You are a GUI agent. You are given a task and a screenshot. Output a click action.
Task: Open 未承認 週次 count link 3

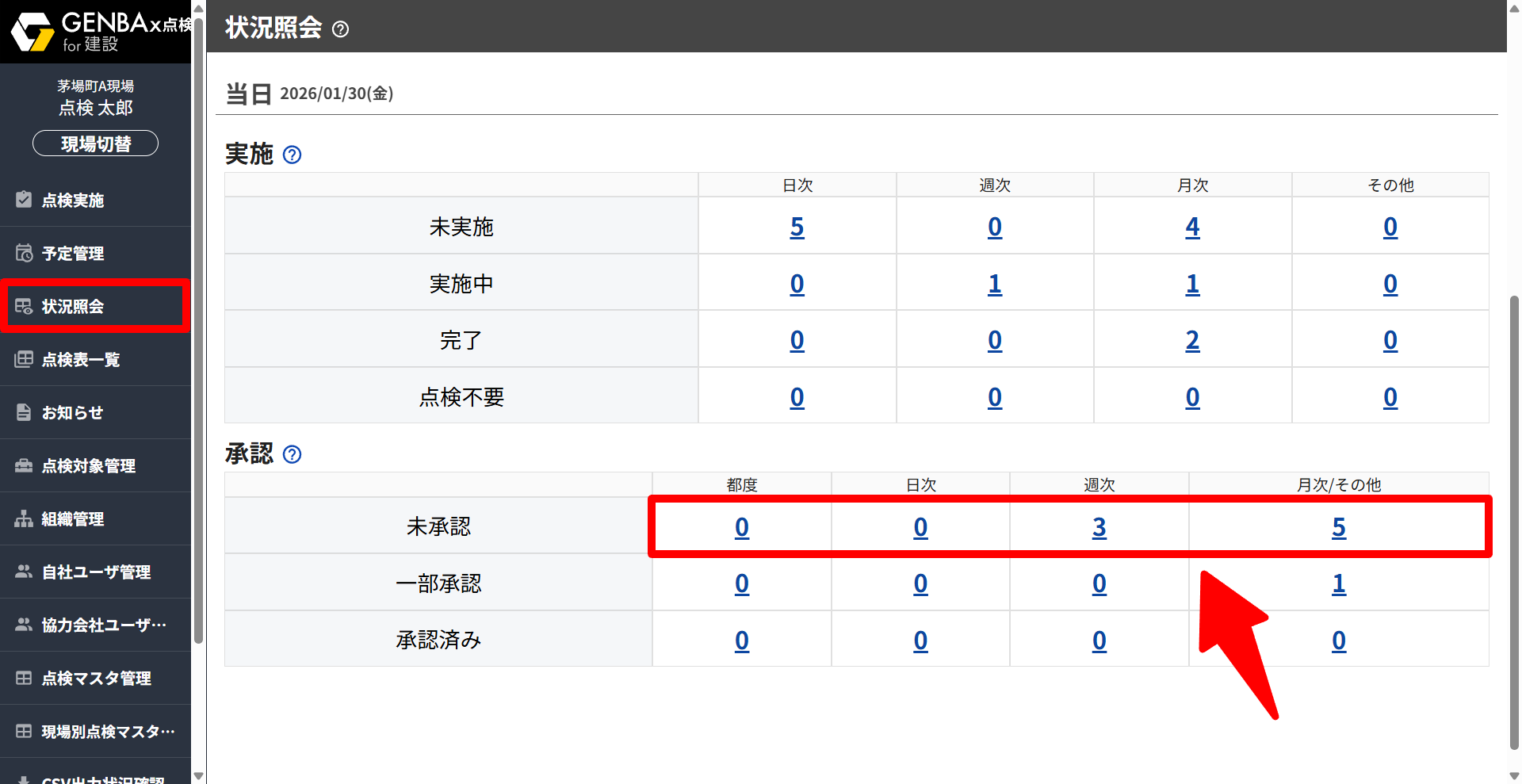[1099, 528]
